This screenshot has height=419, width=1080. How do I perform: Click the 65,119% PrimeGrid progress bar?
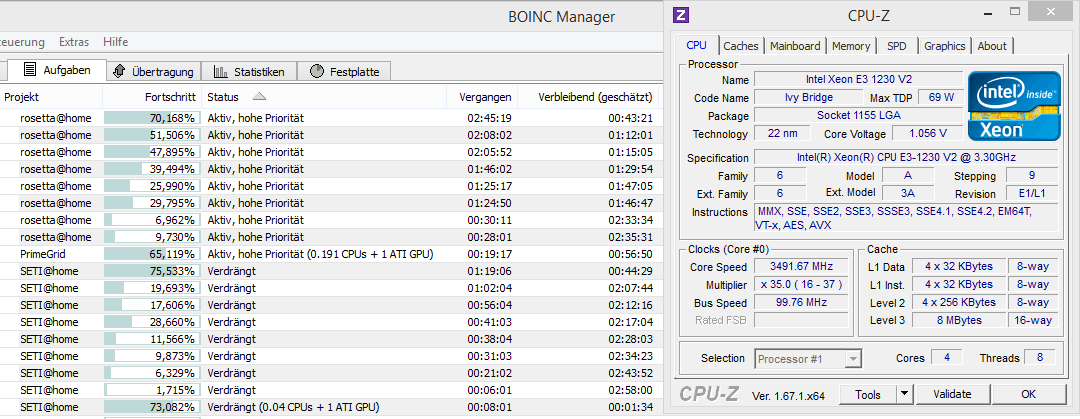[152, 254]
